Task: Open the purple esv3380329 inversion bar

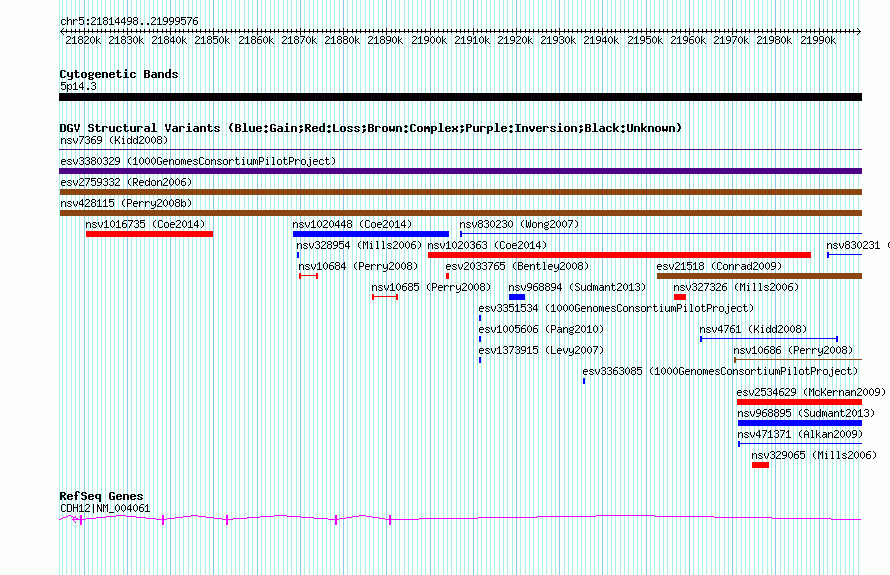Action: point(460,171)
